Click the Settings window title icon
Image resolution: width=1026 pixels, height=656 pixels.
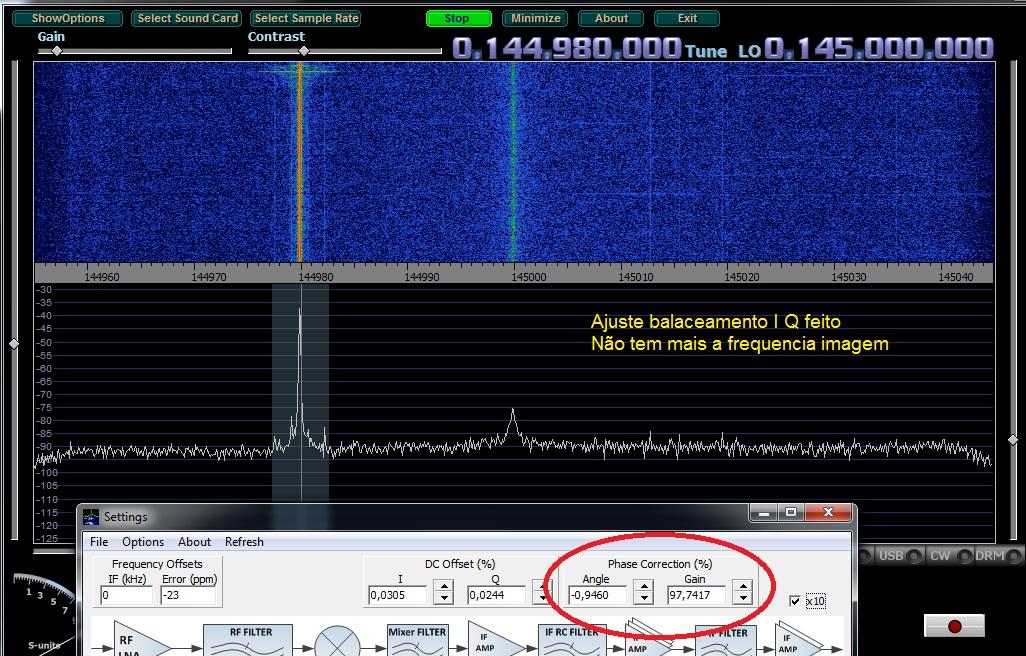pyautogui.click(x=92, y=517)
